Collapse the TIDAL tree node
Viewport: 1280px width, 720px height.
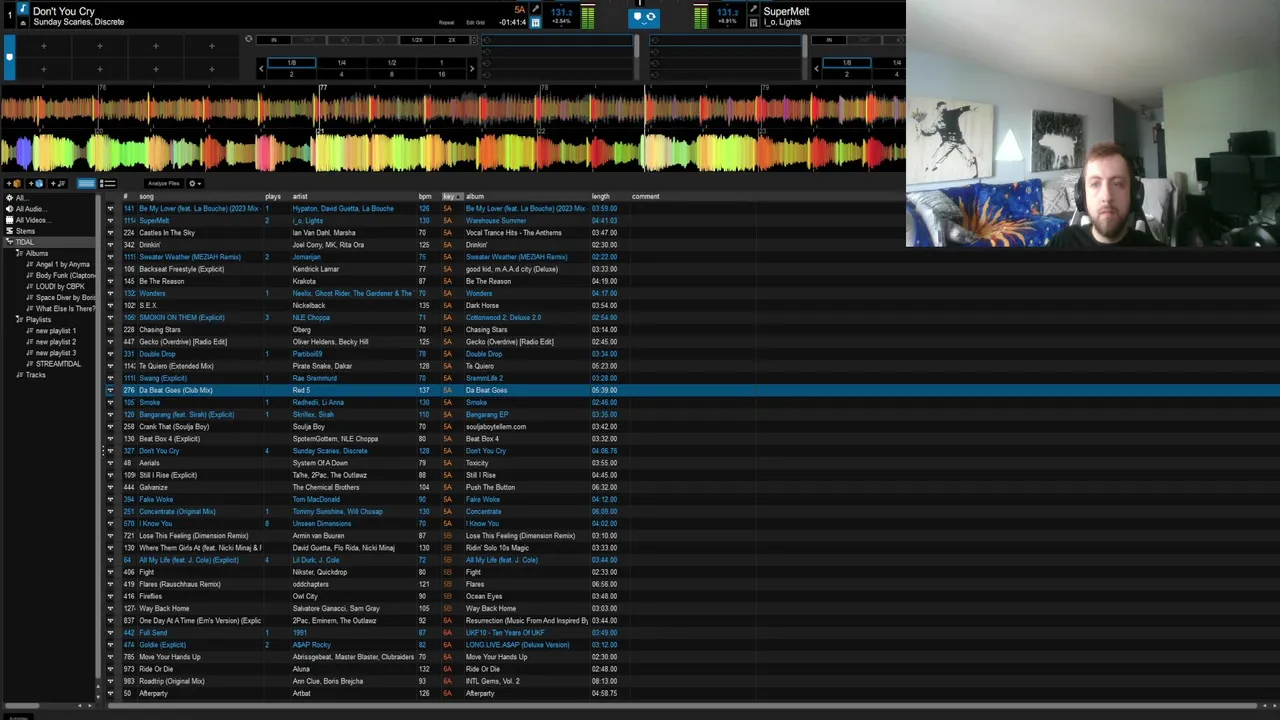tap(9, 242)
